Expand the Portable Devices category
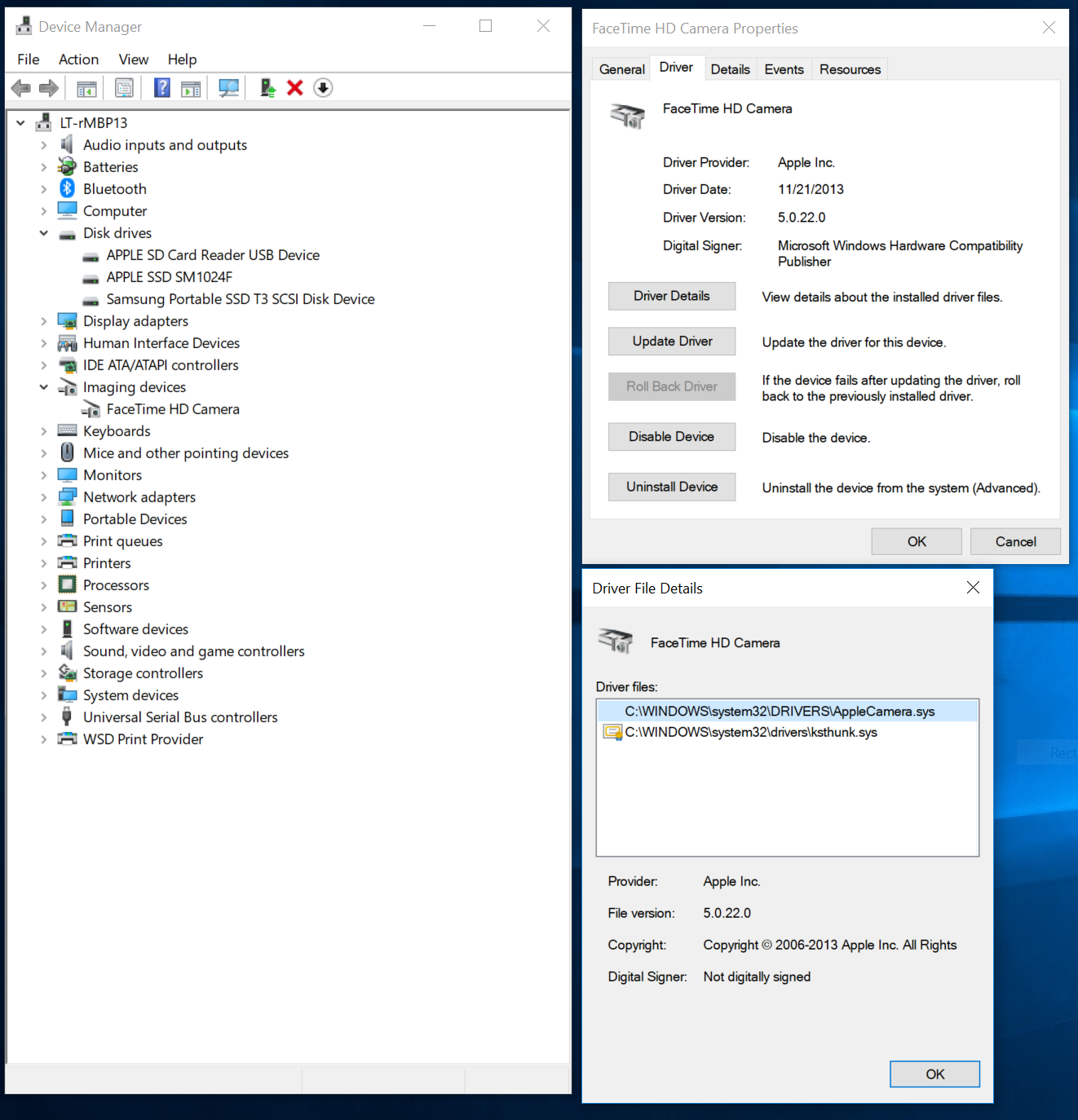 [x=44, y=519]
